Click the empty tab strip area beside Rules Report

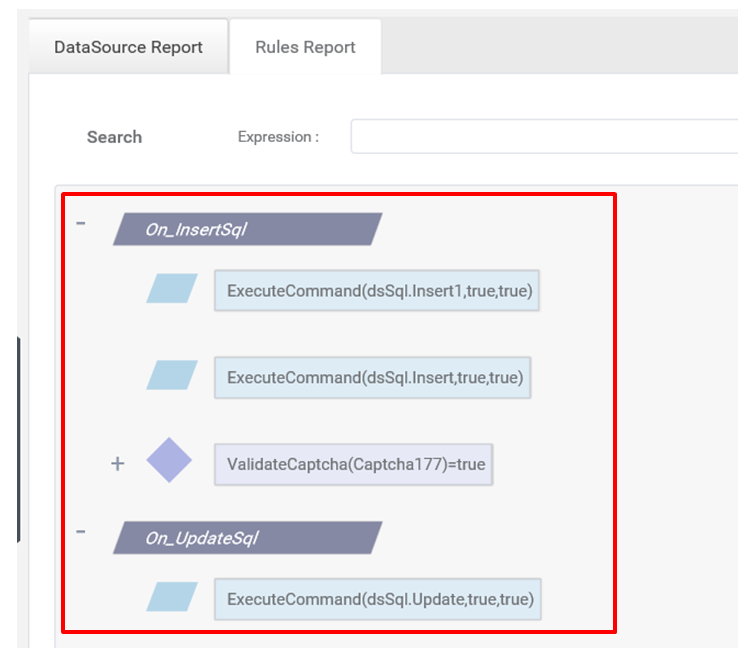(x=559, y=46)
